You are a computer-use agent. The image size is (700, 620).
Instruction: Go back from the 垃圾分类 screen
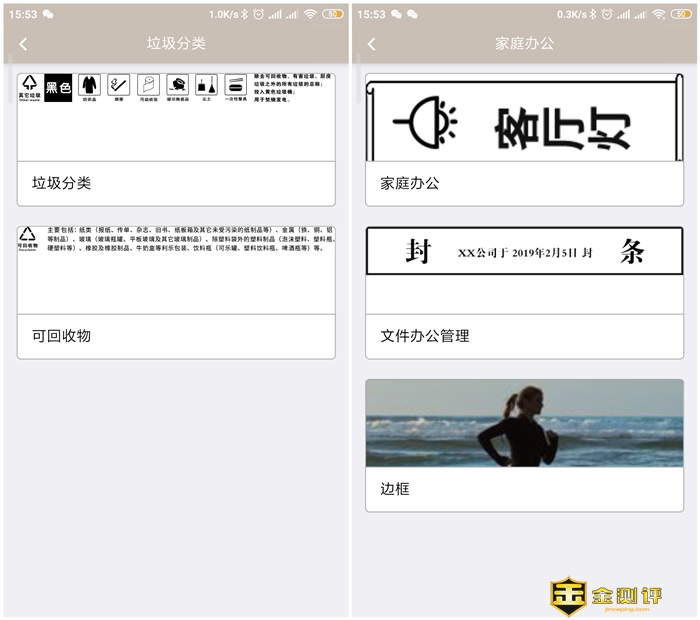23,44
